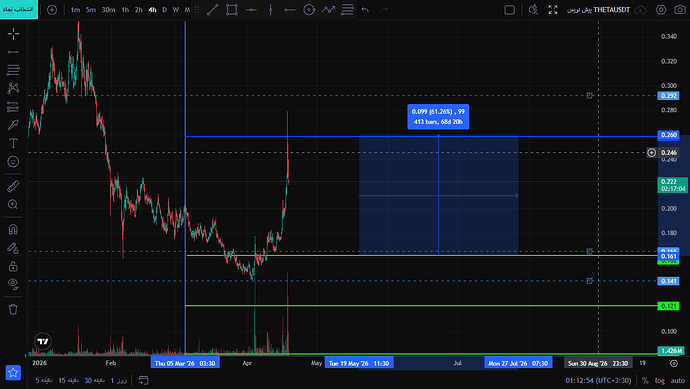Image resolution: width=690 pixels, height=389 pixels.
Task: Click the 0.260 blue price label
Action: pyautogui.click(x=668, y=135)
